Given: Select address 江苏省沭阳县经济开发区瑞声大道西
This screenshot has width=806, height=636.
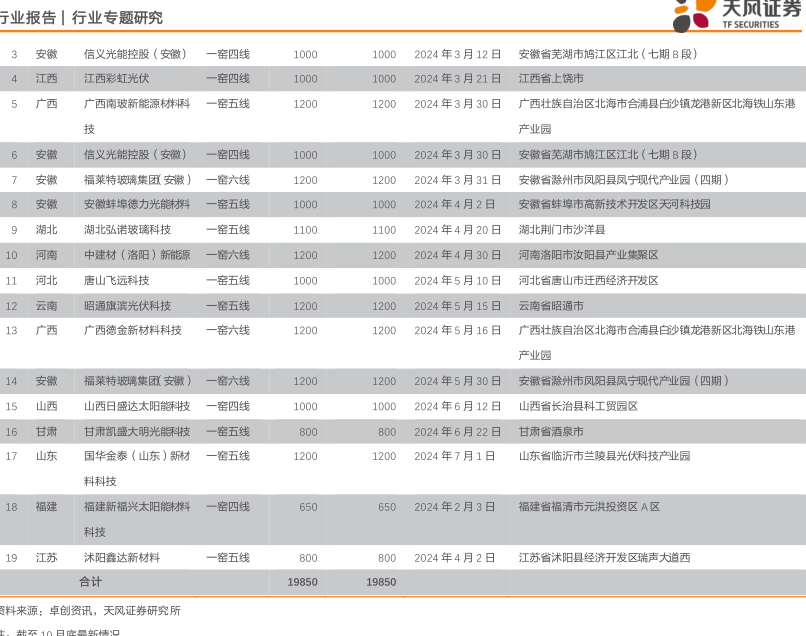Looking at the screenshot, I should click(604, 558).
